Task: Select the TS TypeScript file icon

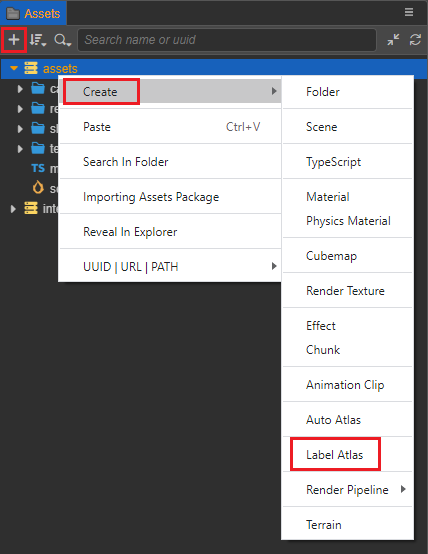Action: click(38, 168)
